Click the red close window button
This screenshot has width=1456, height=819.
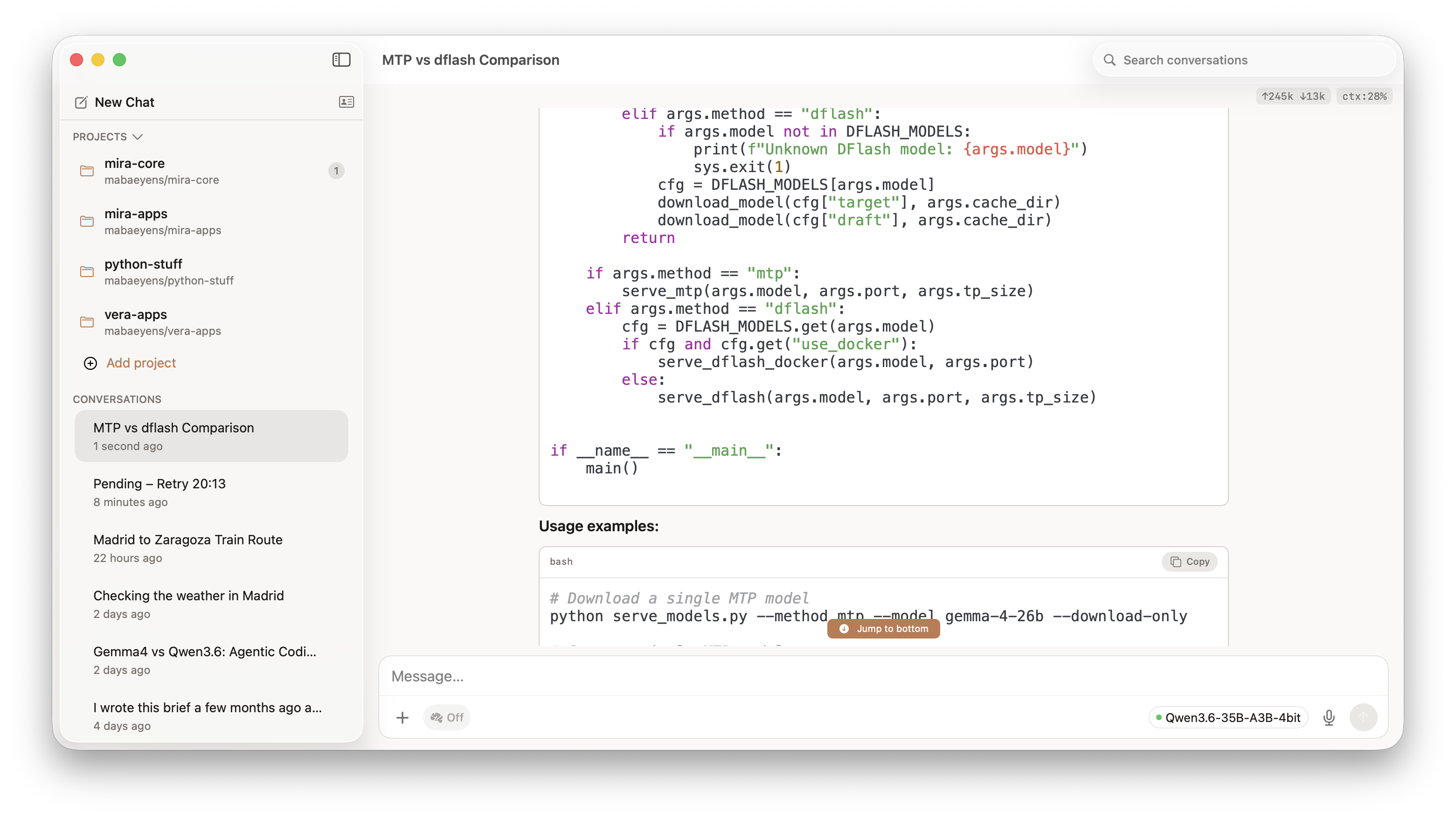point(76,59)
